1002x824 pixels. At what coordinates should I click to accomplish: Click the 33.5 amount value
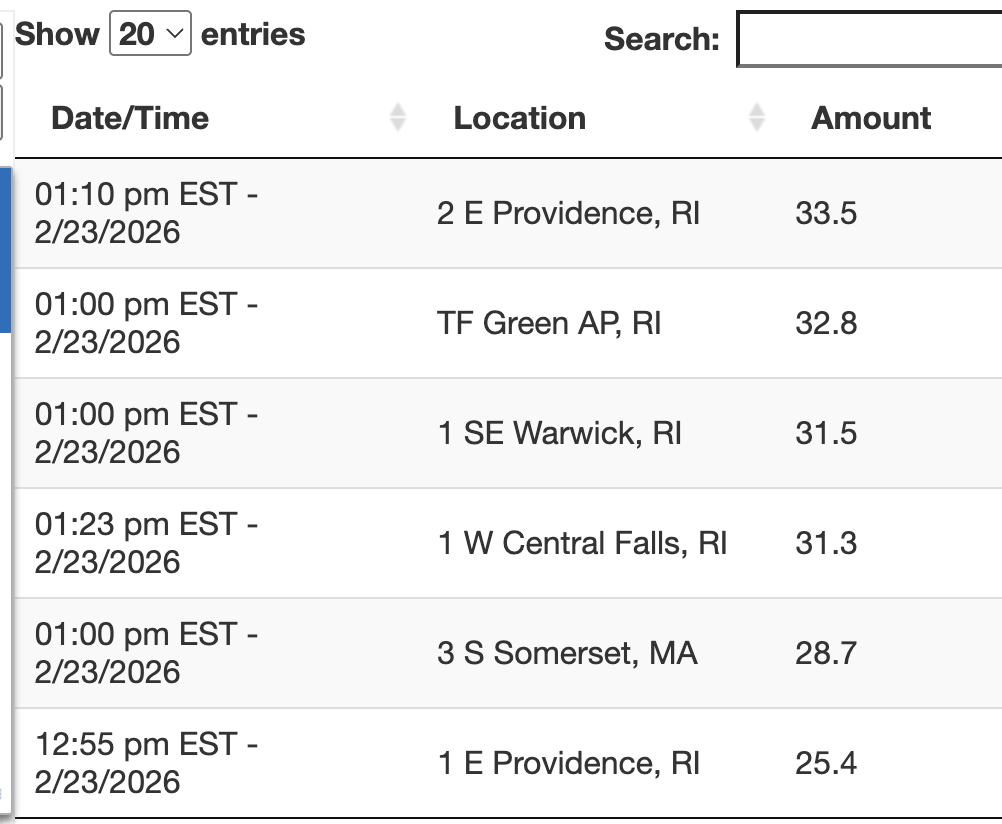[826, 213]
